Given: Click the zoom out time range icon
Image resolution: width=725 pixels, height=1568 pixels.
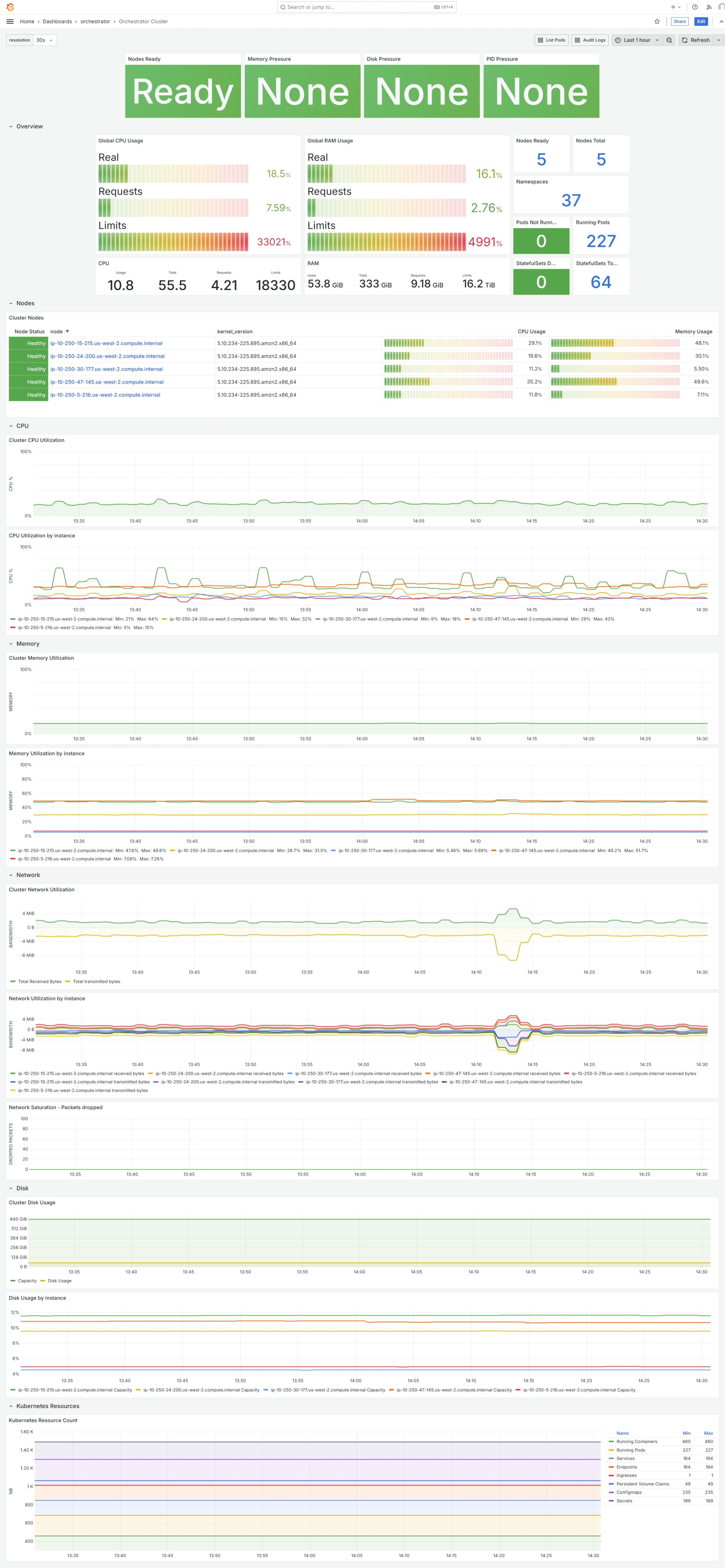Looking at the screenshot, I should (x=669, y=40).
